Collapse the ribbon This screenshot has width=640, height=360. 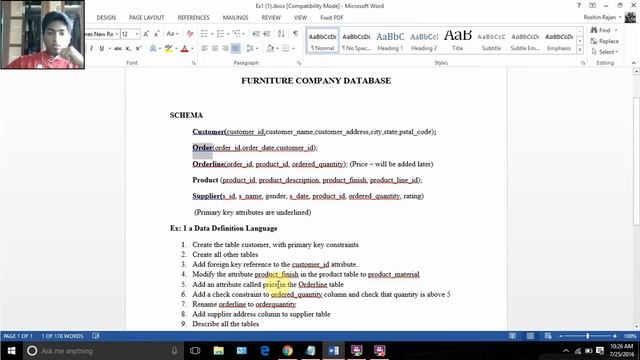[633, 63]
